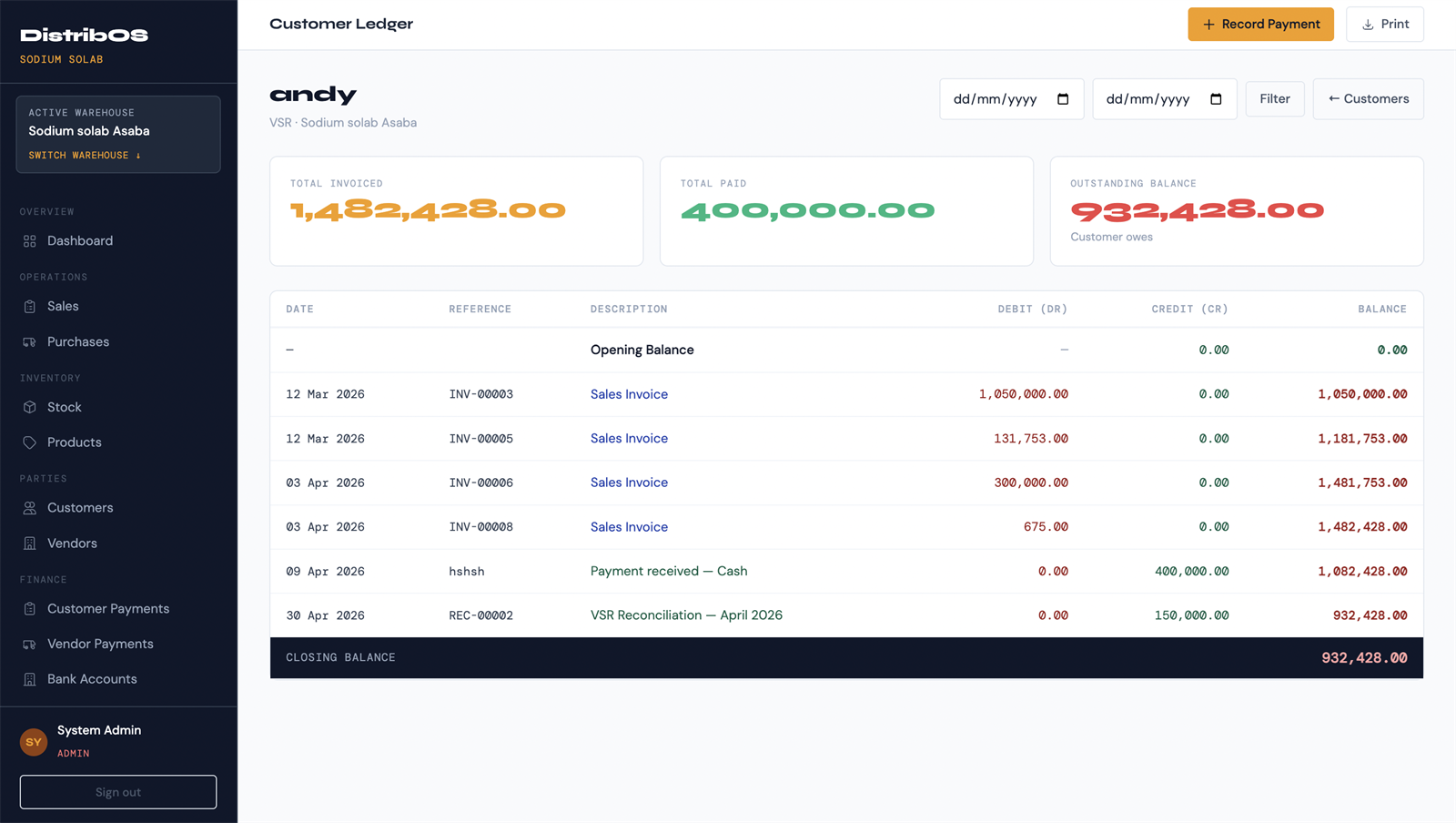Open calendar picker on the end date field
This screenshot has height=823, width=1456.
(x=1216, y=99)
